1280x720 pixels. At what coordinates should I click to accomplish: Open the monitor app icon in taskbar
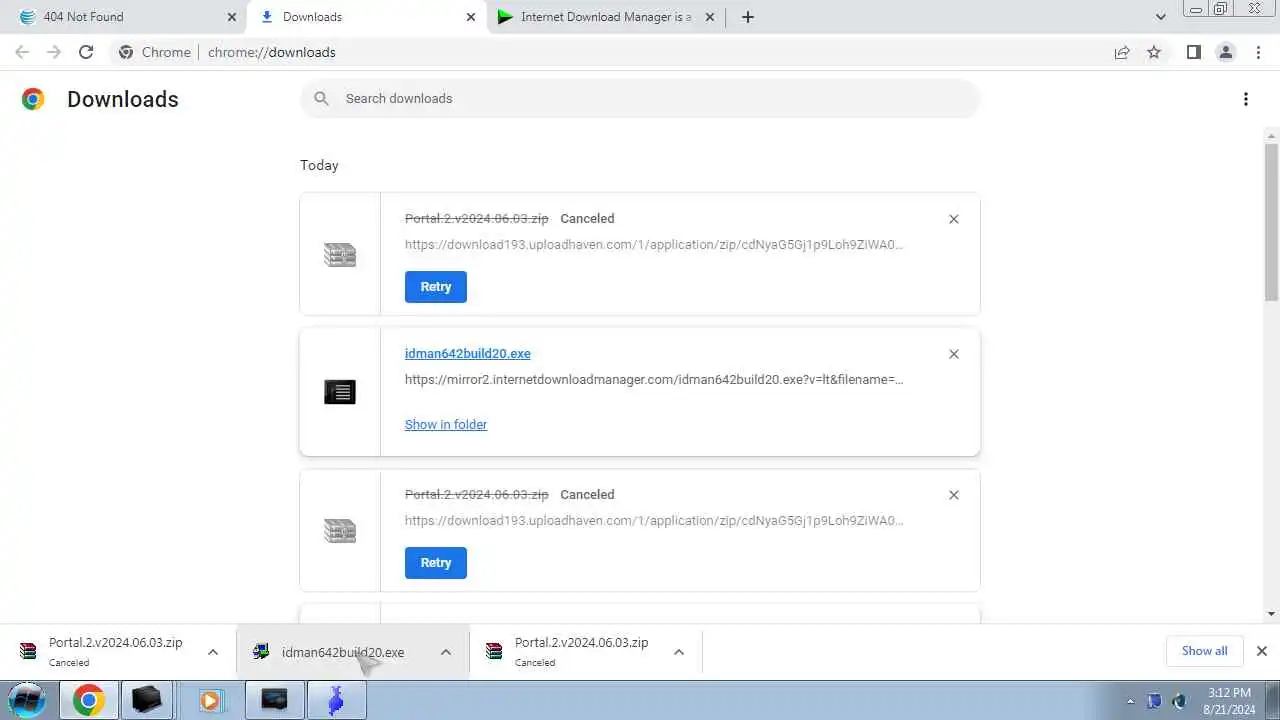274,700
